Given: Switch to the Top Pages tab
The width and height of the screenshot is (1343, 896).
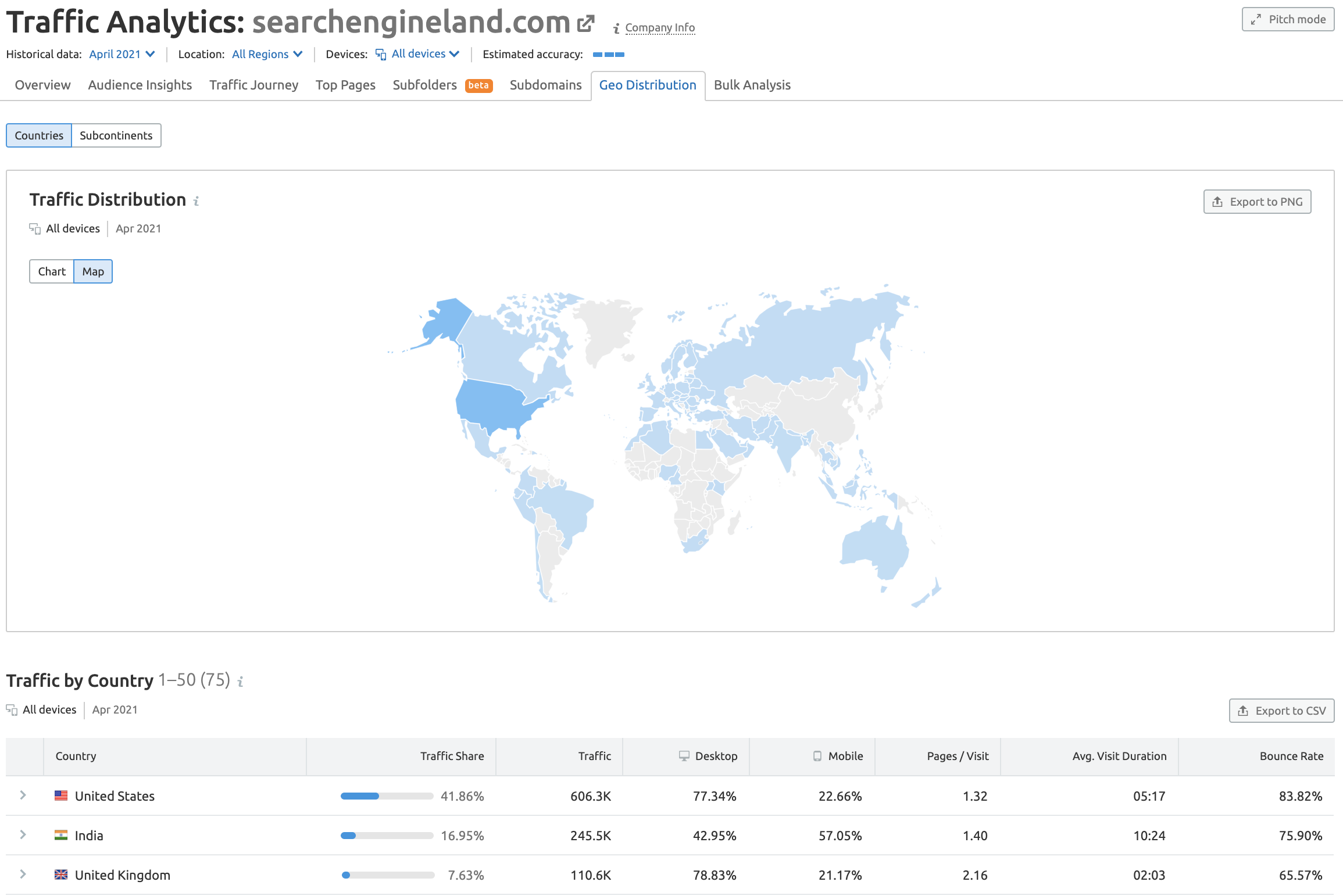Looking at the screenshot, I should 345,85.
